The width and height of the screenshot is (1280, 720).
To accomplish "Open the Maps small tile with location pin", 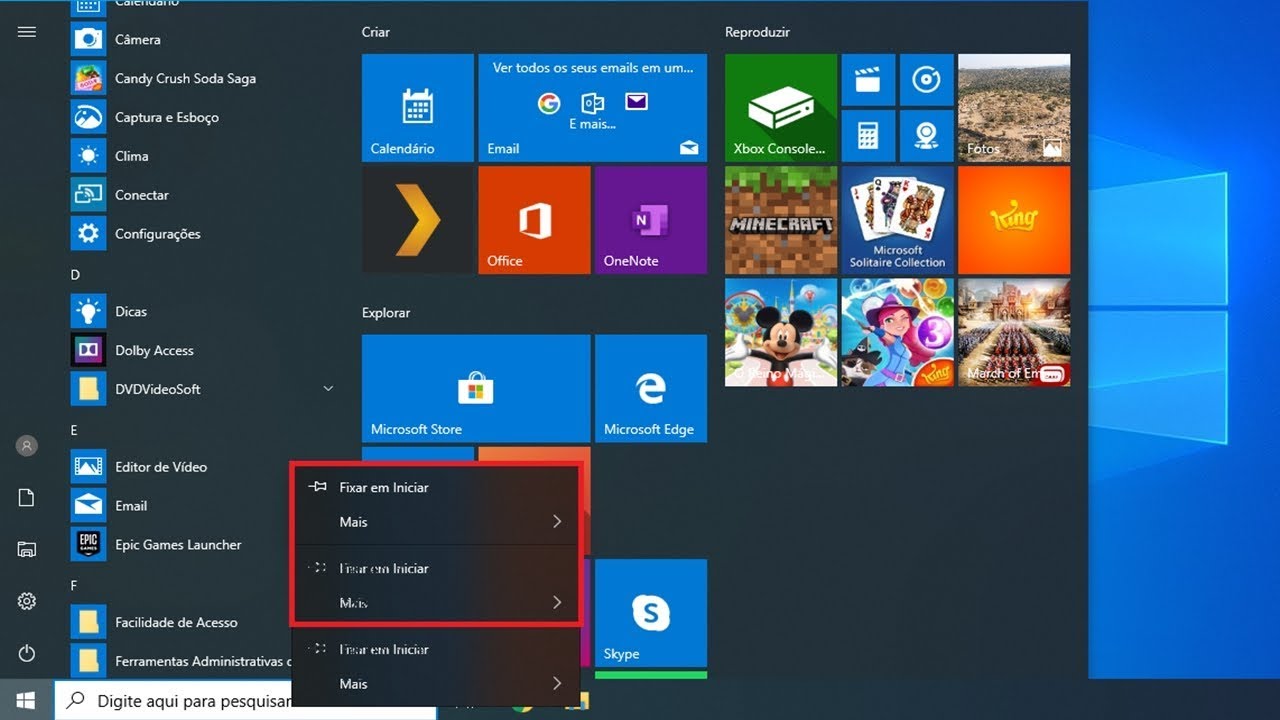I will tap(926, 136).
